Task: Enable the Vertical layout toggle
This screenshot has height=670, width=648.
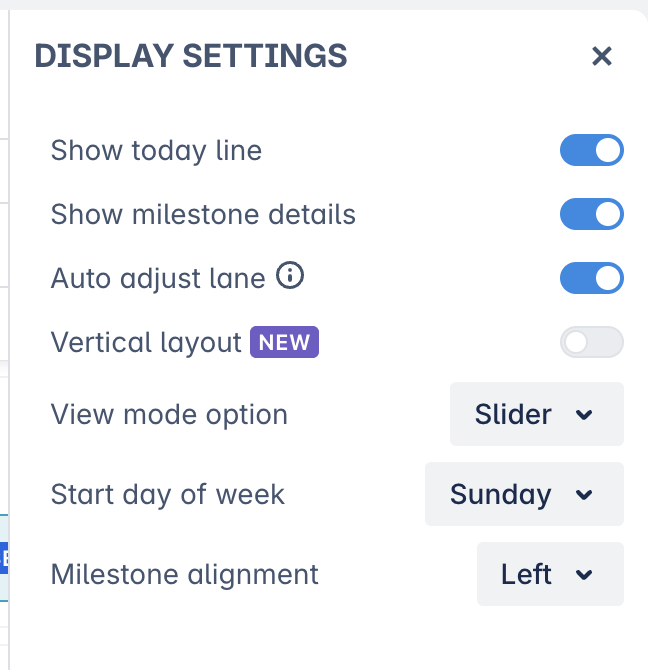Action: coord(591,342)
